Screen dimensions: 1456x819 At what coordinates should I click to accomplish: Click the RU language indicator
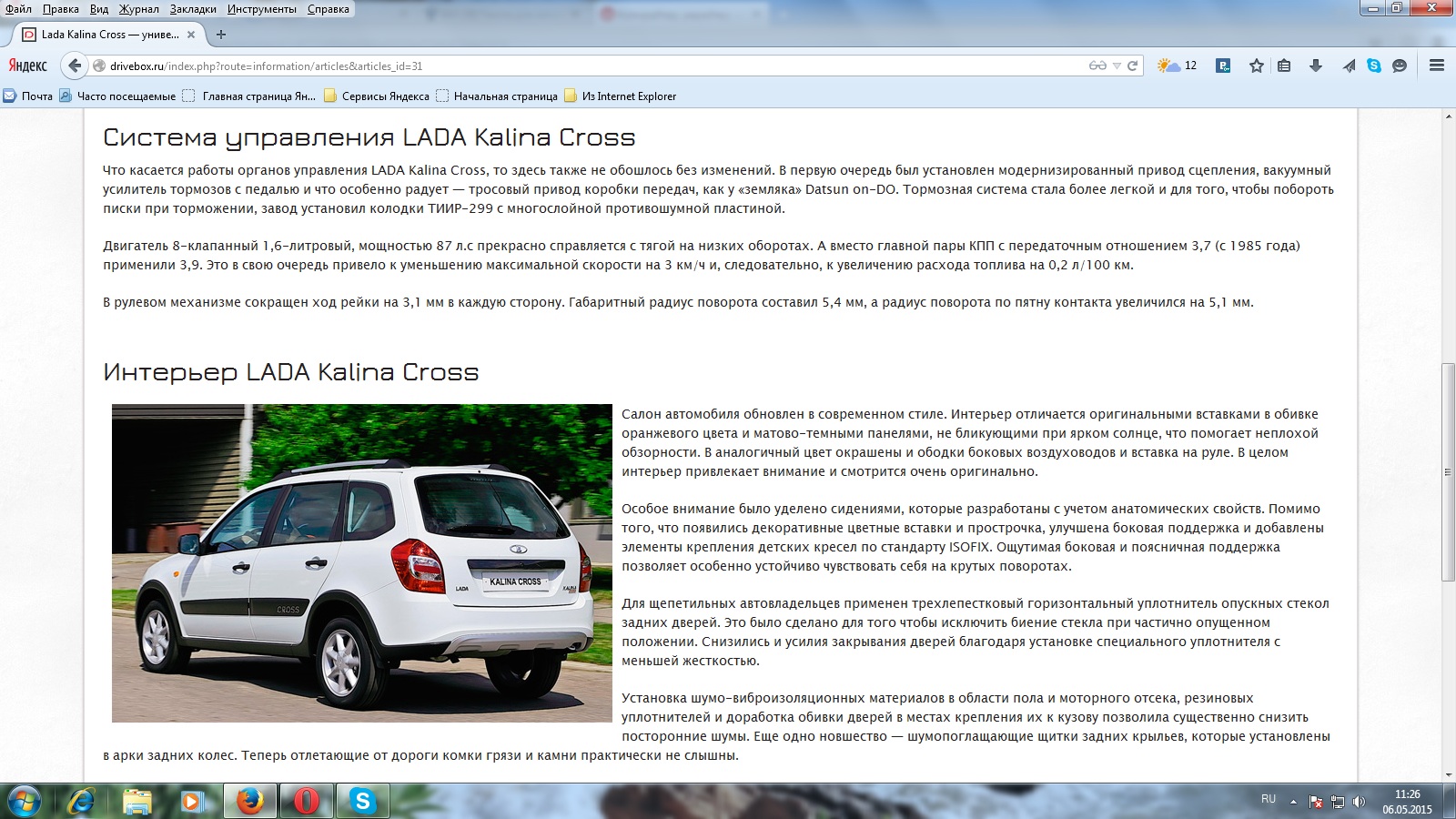tap(1269, 799)
